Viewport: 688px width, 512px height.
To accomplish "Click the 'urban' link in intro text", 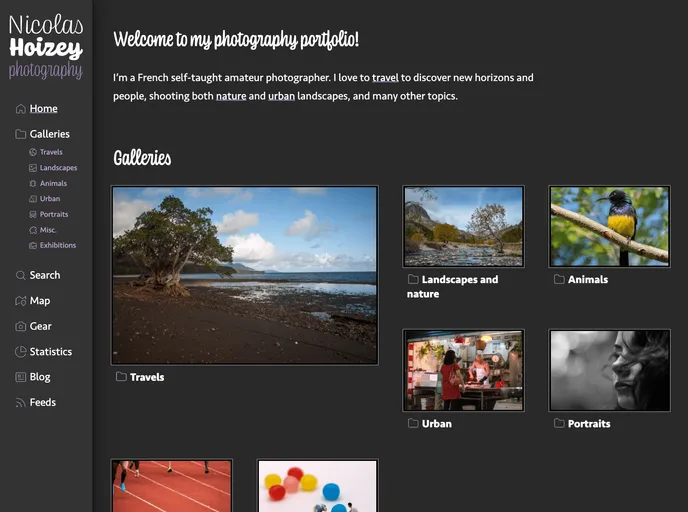I will coord(281,96).
